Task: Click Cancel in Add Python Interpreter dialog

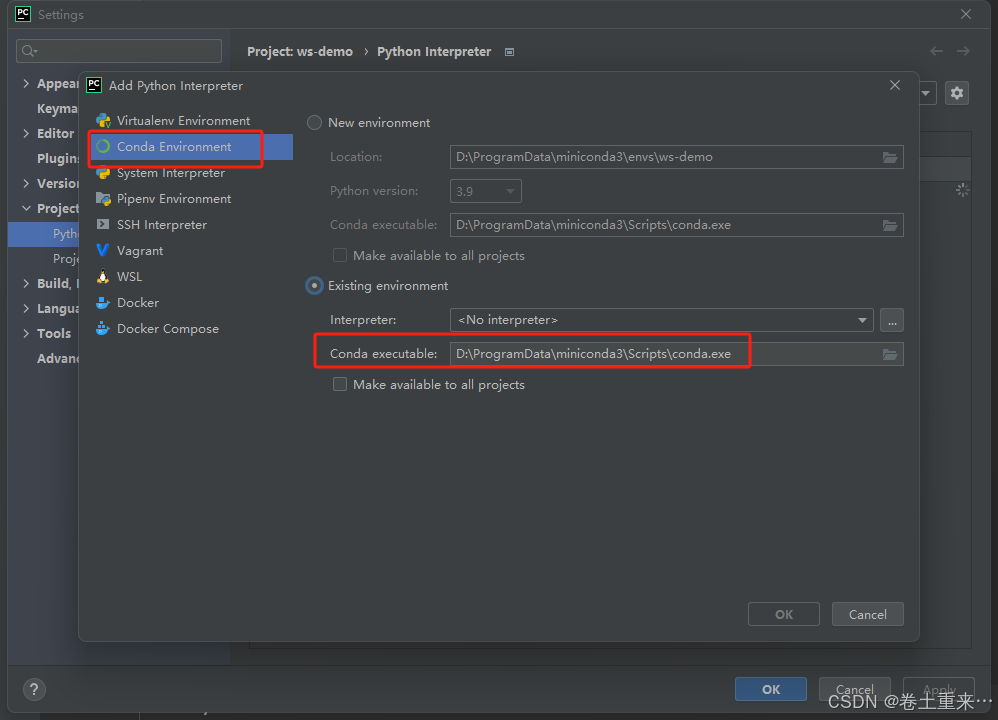Action: 868,614
